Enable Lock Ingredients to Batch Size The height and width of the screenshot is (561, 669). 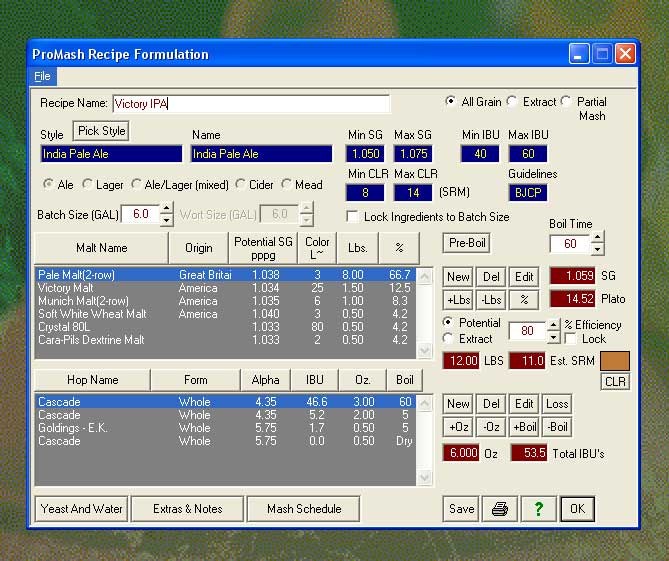pyautogui.click(x=352, y=217)
